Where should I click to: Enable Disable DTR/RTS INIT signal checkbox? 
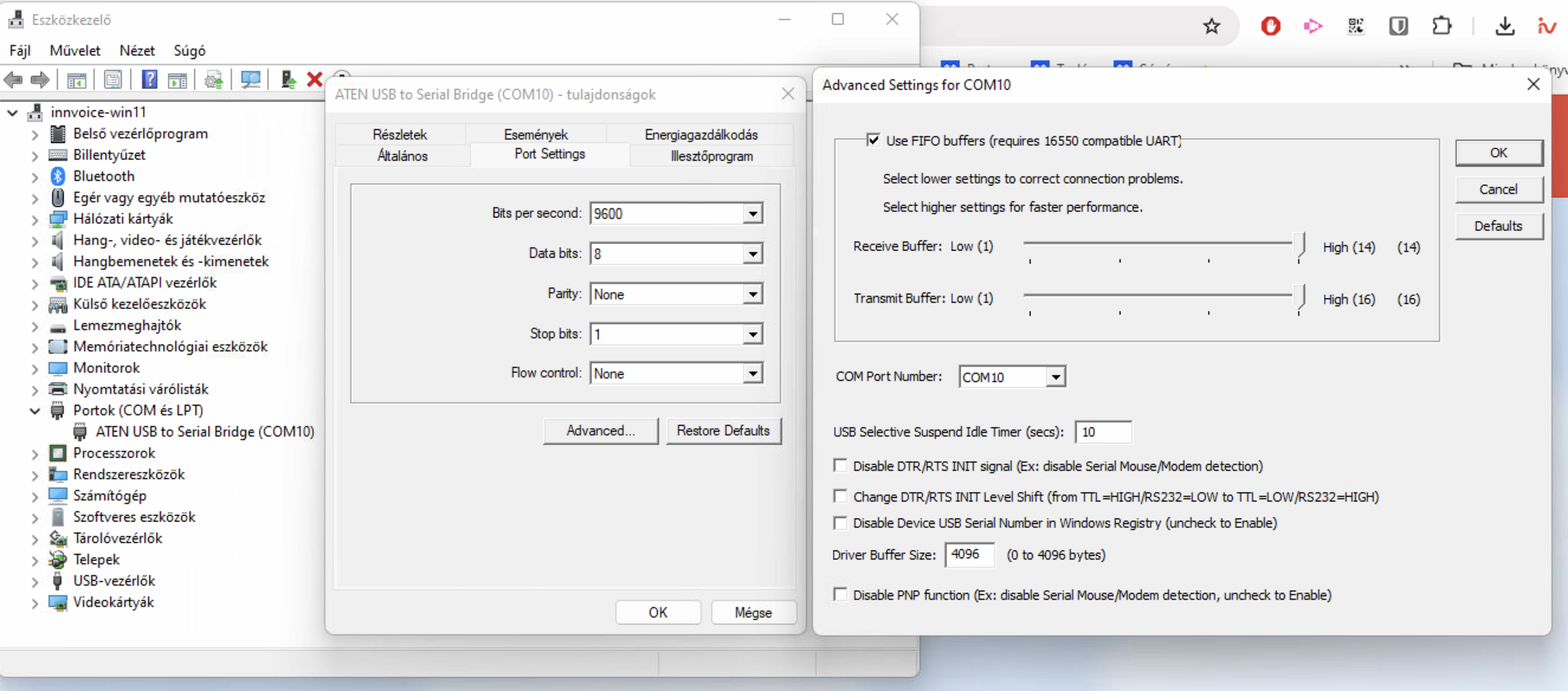pyautogui.click(x=840, y=466)
